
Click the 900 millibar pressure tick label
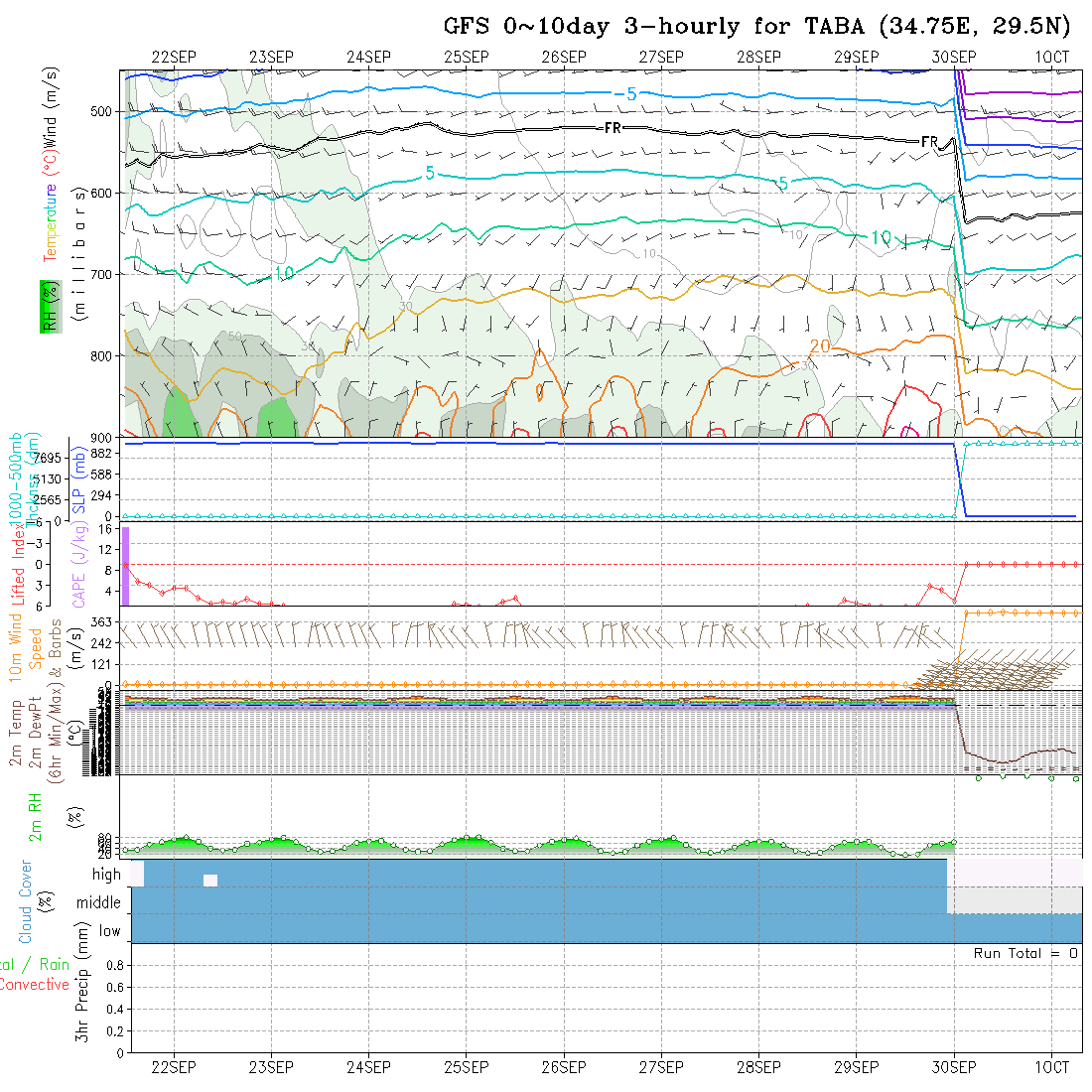102,437
